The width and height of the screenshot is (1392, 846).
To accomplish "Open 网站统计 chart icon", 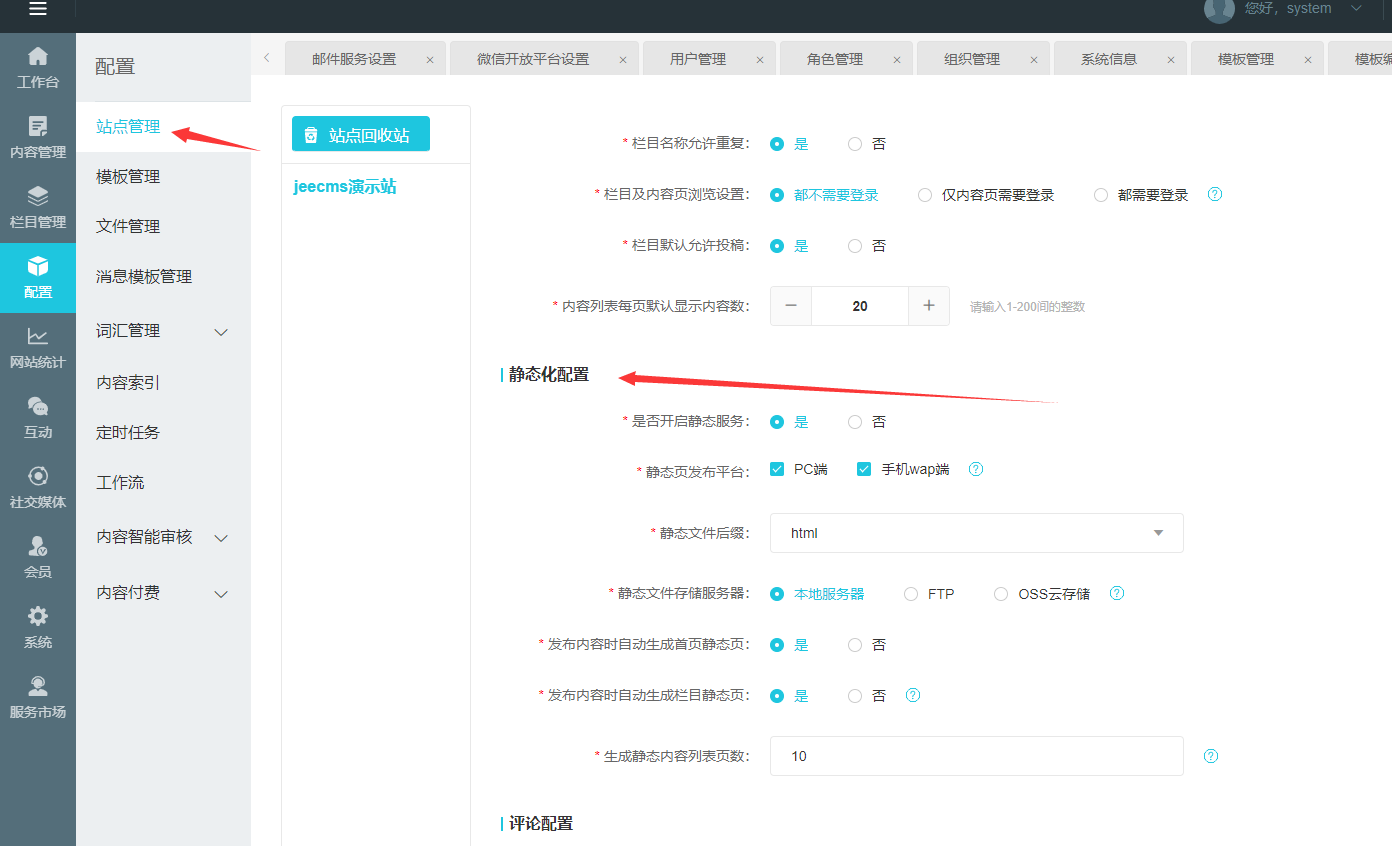I will [x=38, y=336].
